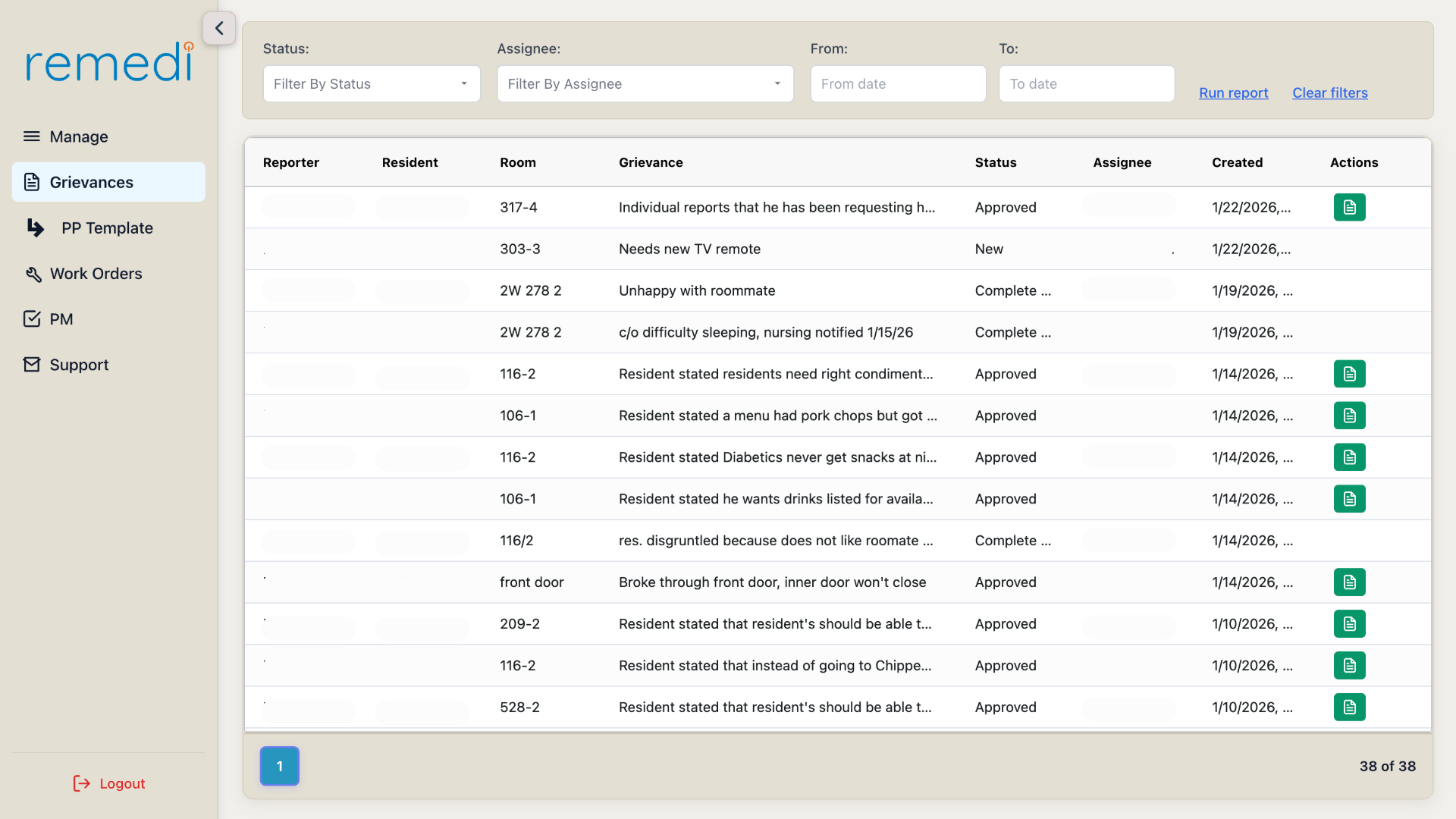Collapse the sidebar with the chevron button

pyautogui.click(x=219, y=28)
